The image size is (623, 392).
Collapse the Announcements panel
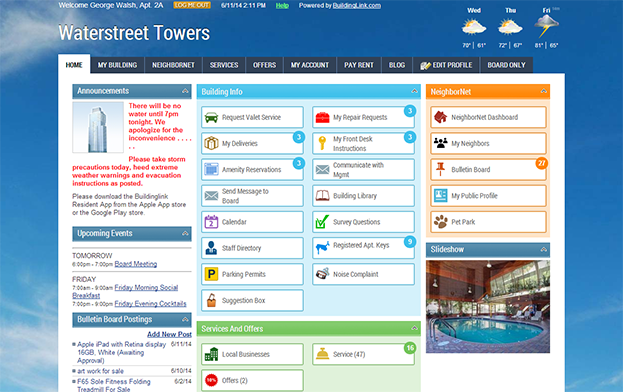tap(185, 91)
